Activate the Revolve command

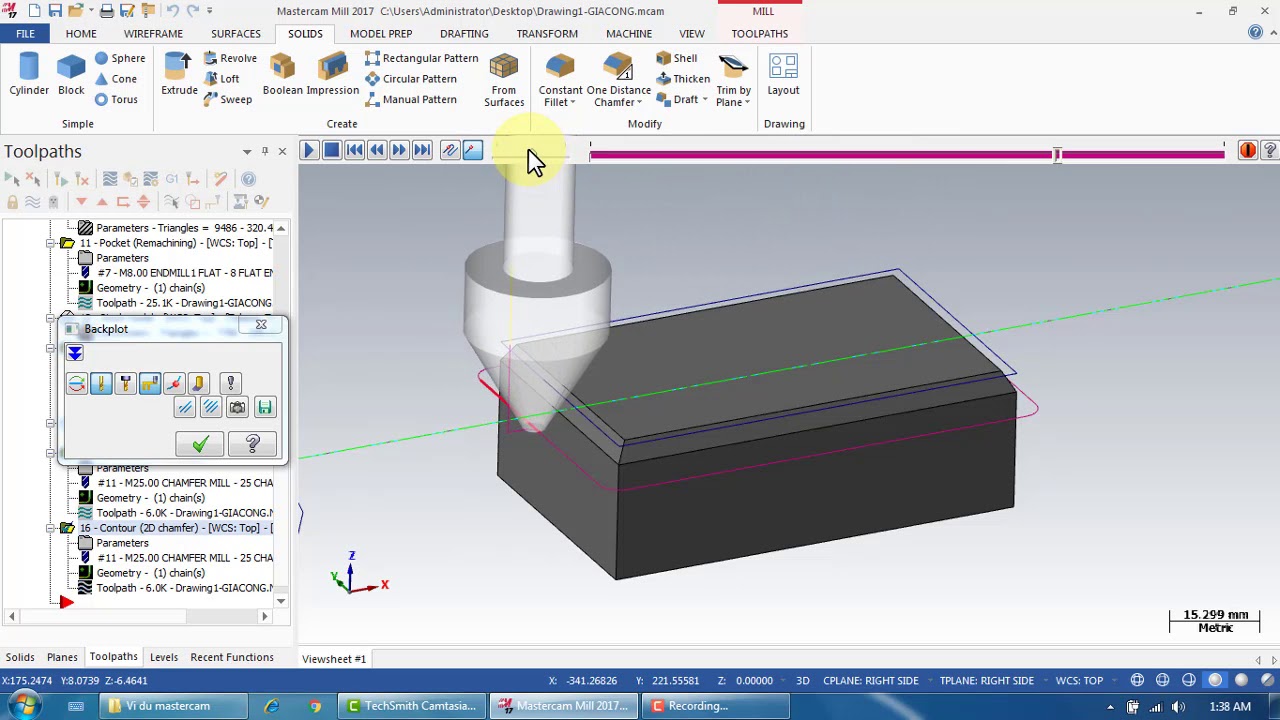click(x=229, y=58)
